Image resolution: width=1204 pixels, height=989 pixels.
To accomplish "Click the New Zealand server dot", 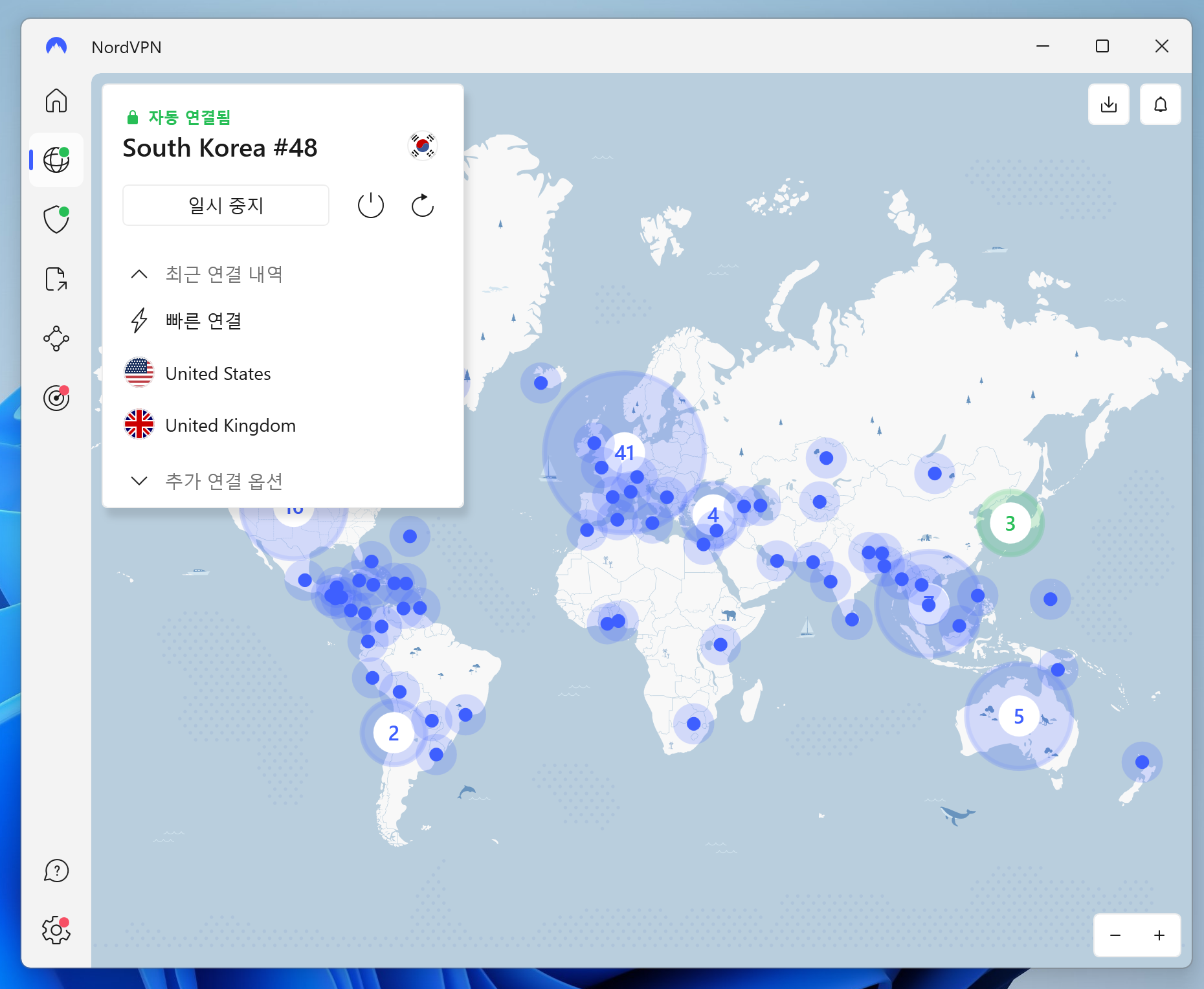I will (1143, 762).
